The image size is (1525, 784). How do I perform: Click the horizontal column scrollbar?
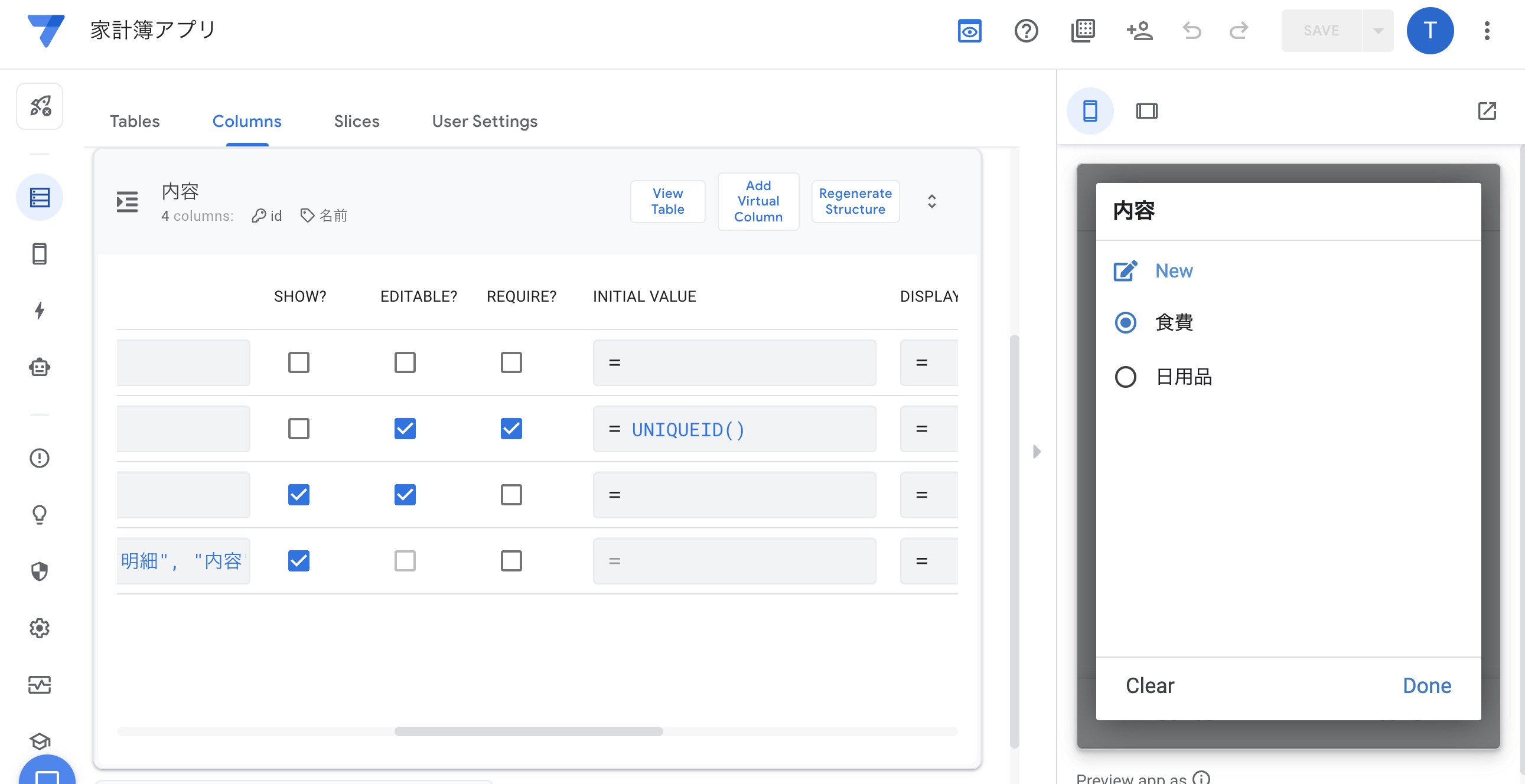pos(528,731)
